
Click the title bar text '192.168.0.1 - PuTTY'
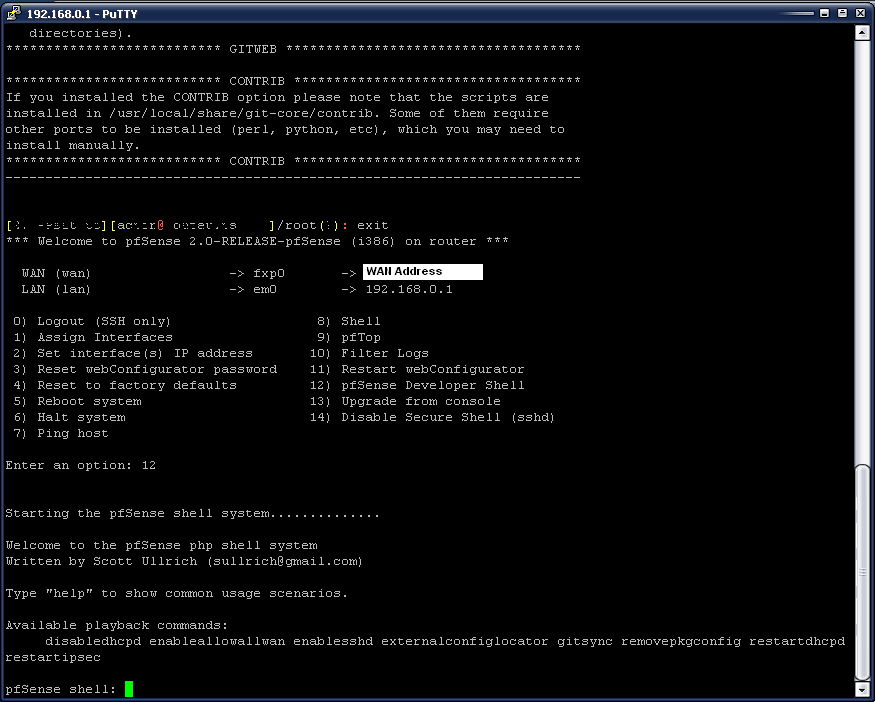tap(82, 13)
